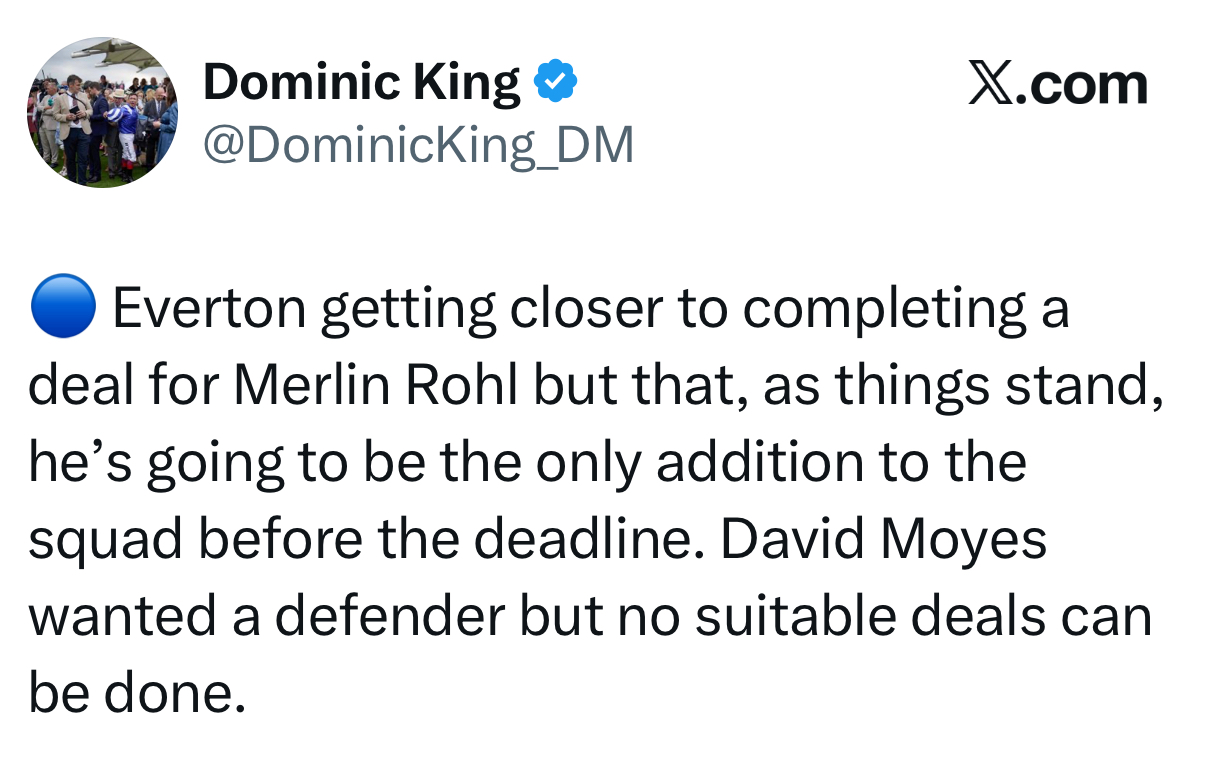Click "be done." at the tweet's end
This screenshot has height=783, width=1206.
pos(137,694)
